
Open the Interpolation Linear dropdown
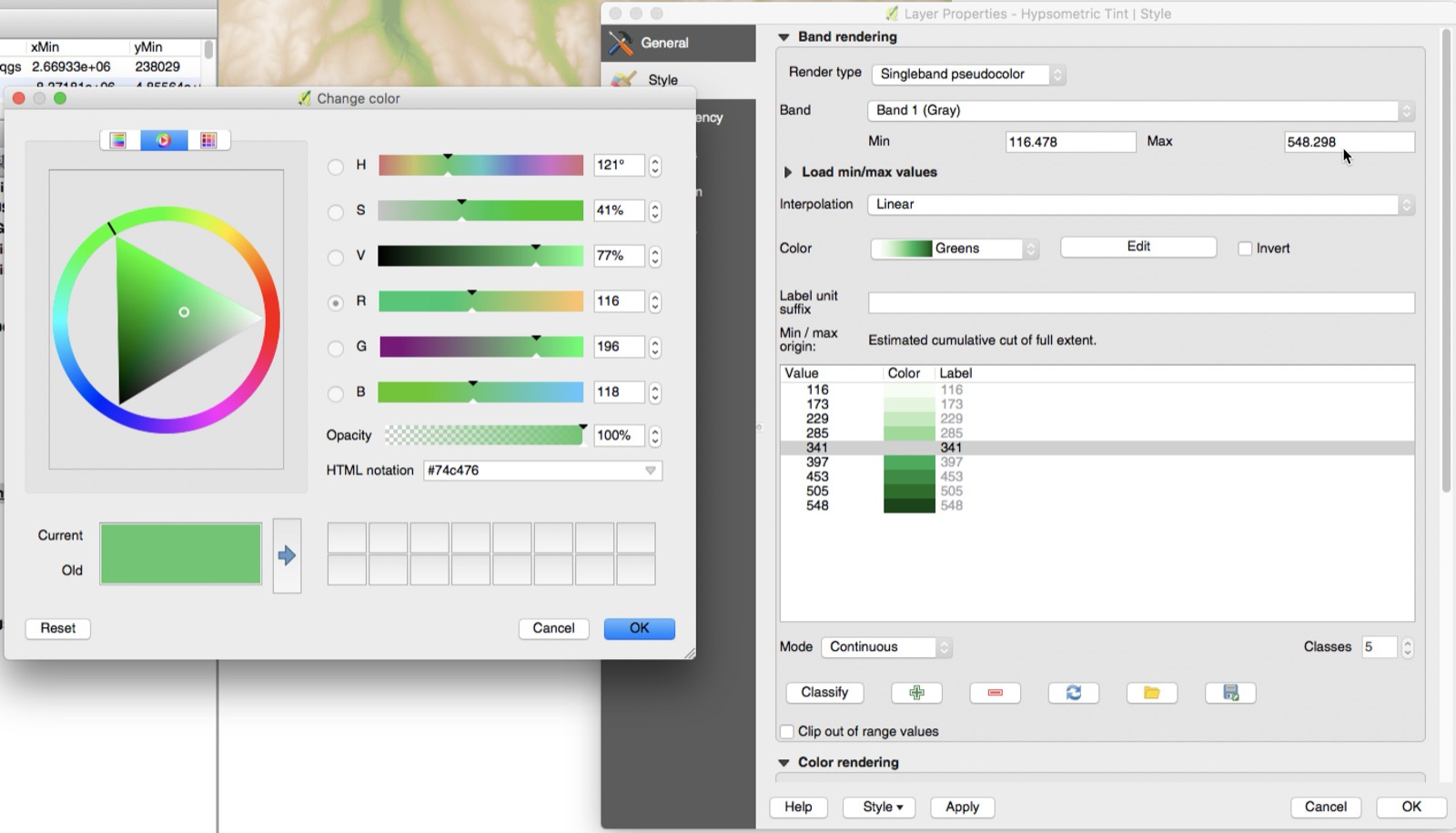[1140, 205]
